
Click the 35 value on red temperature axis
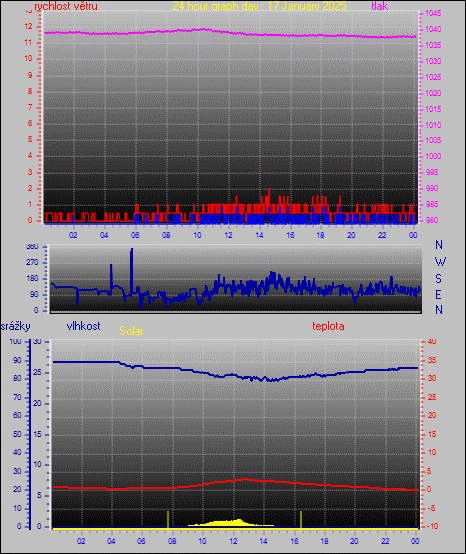[432, 360]
